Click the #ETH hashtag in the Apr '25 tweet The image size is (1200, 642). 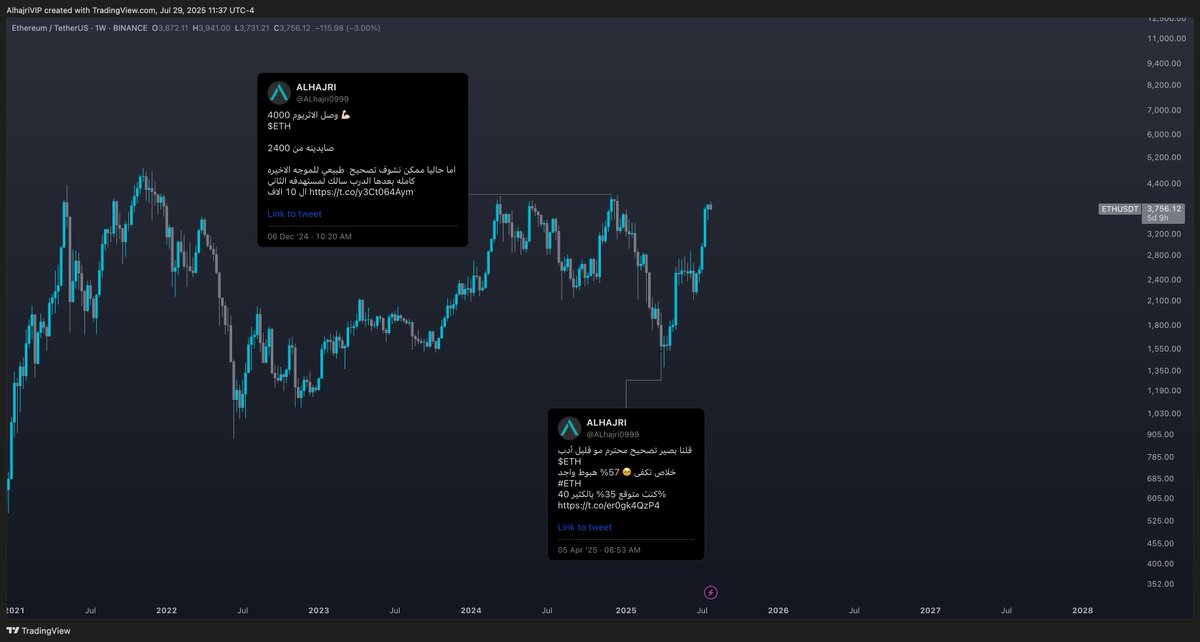point(570,483)
